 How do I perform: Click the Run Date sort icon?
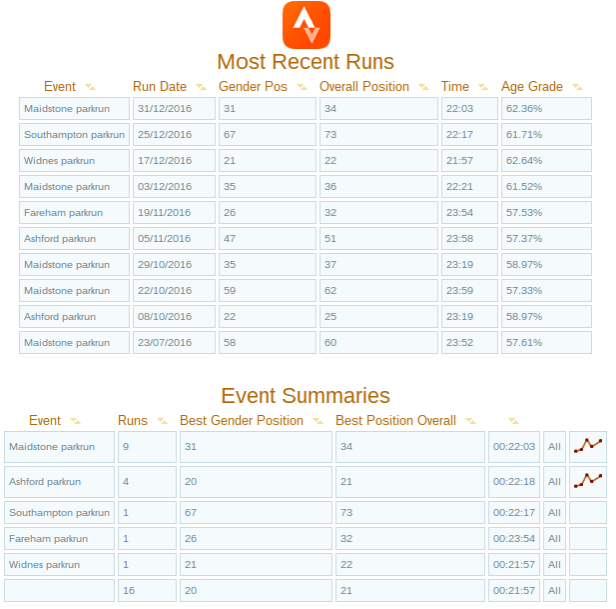(201, 88)
